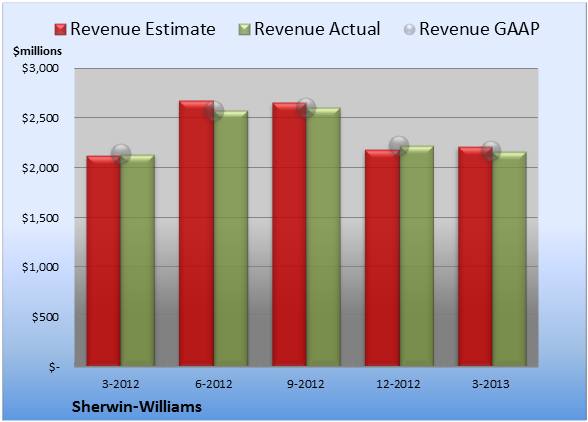
Task: Click the Sherwin-Williams company title
Action: 137,407
